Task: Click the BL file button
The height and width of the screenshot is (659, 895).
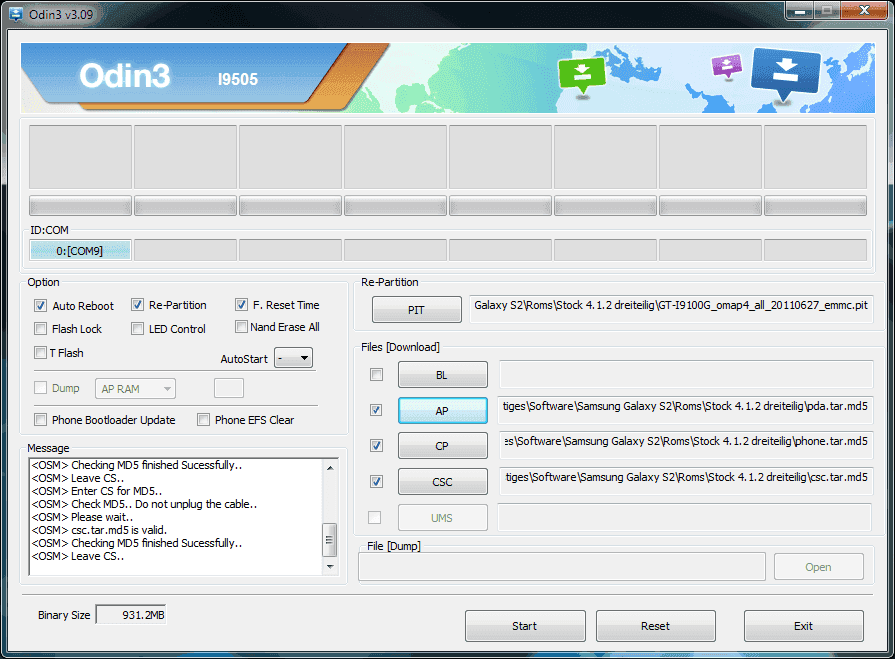Action: [442, 375]
